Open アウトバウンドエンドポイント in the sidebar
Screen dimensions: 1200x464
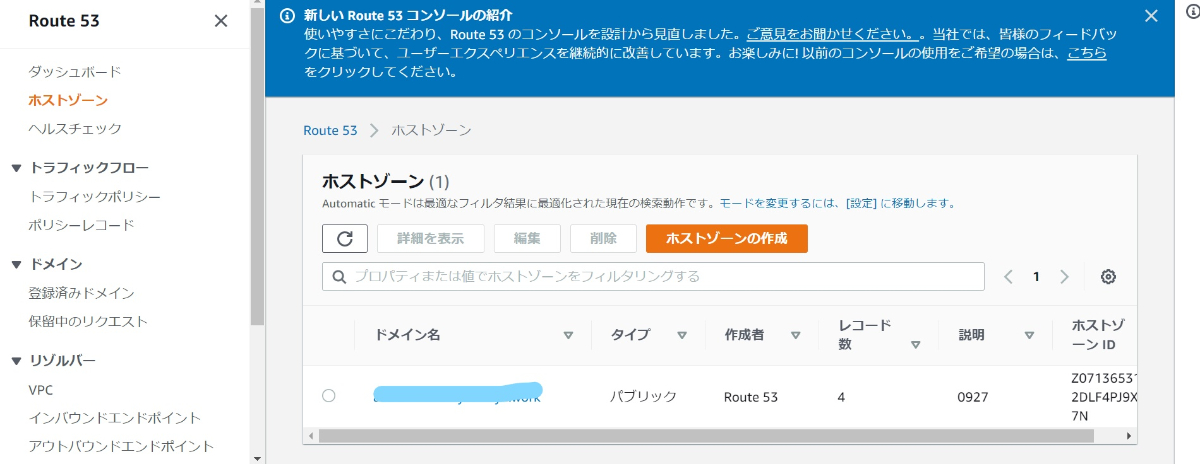tap(121, 446)
